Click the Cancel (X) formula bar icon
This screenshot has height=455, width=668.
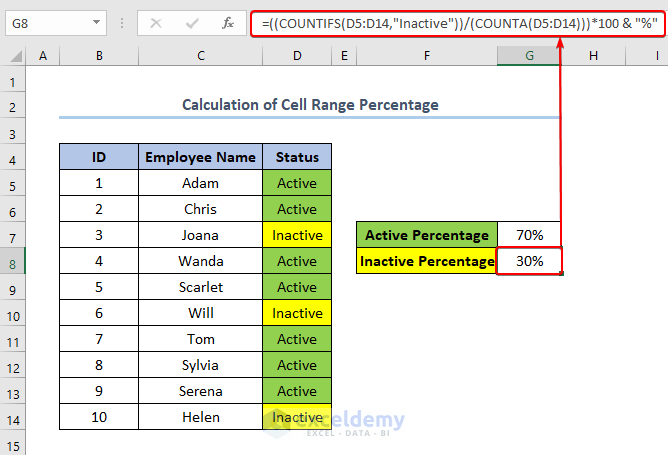coord(156,23)
